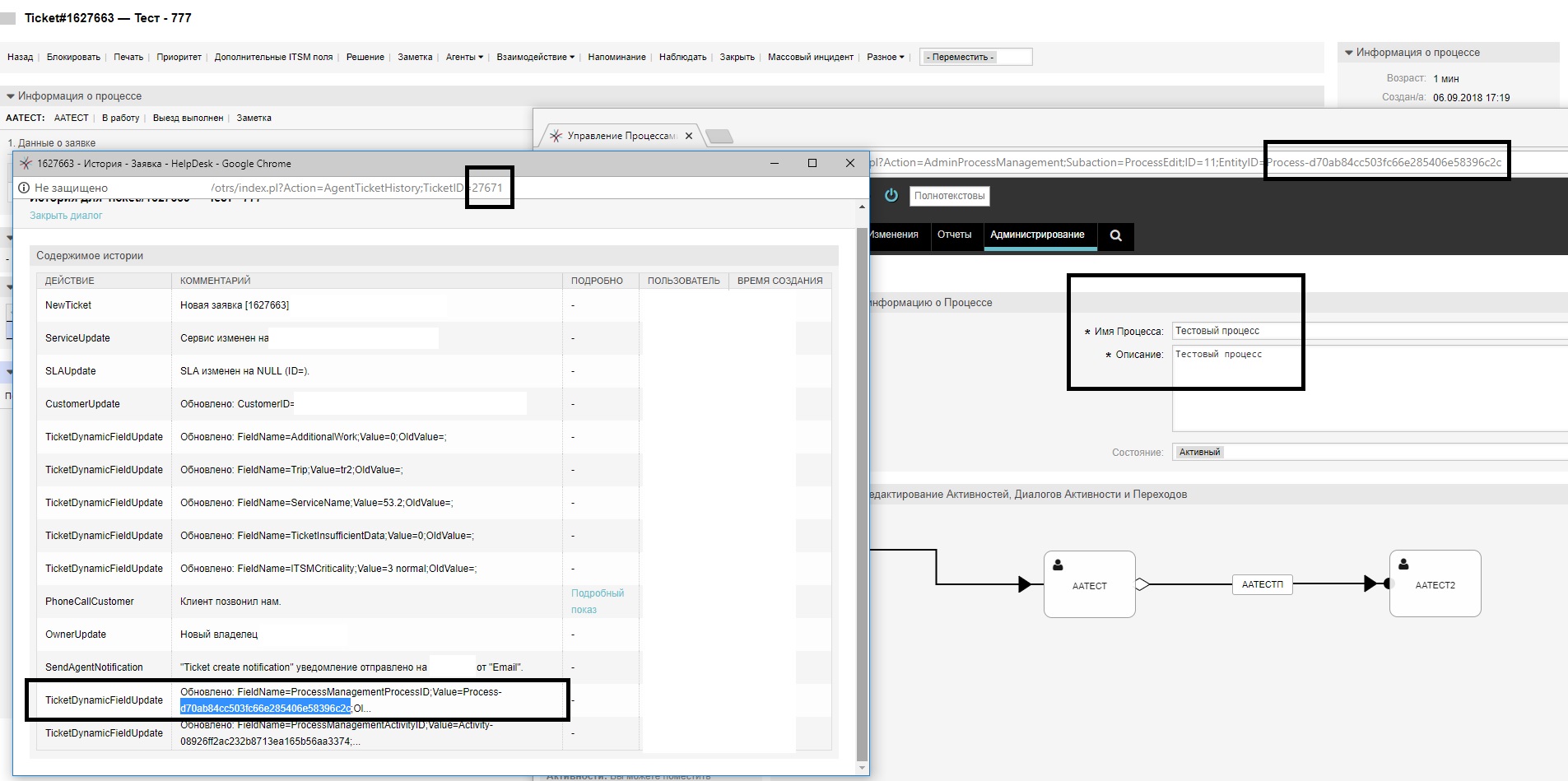Click the OwnerUpdate history row
Viewport: 1568px width, 781px height.
[434, 635]
